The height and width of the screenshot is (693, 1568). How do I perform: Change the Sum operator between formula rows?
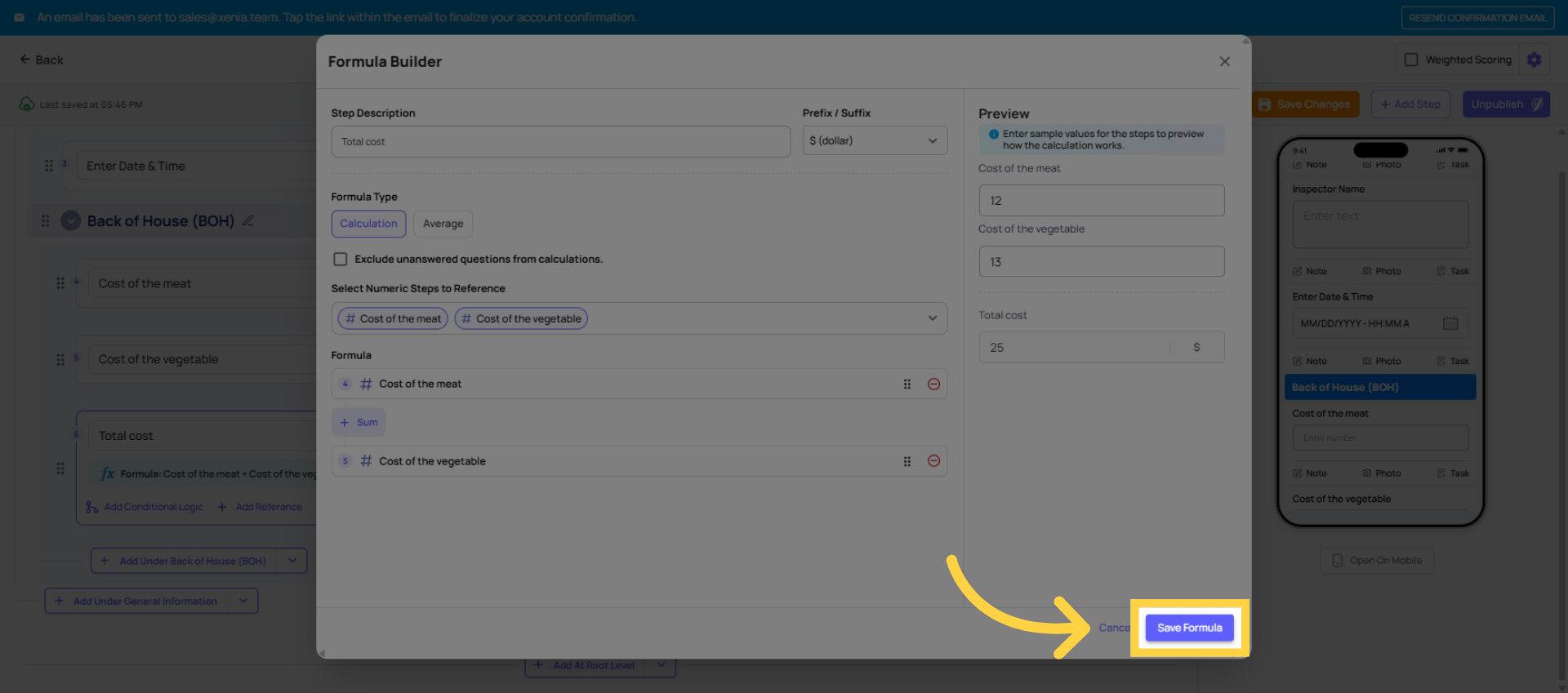[x=359, y=423]
